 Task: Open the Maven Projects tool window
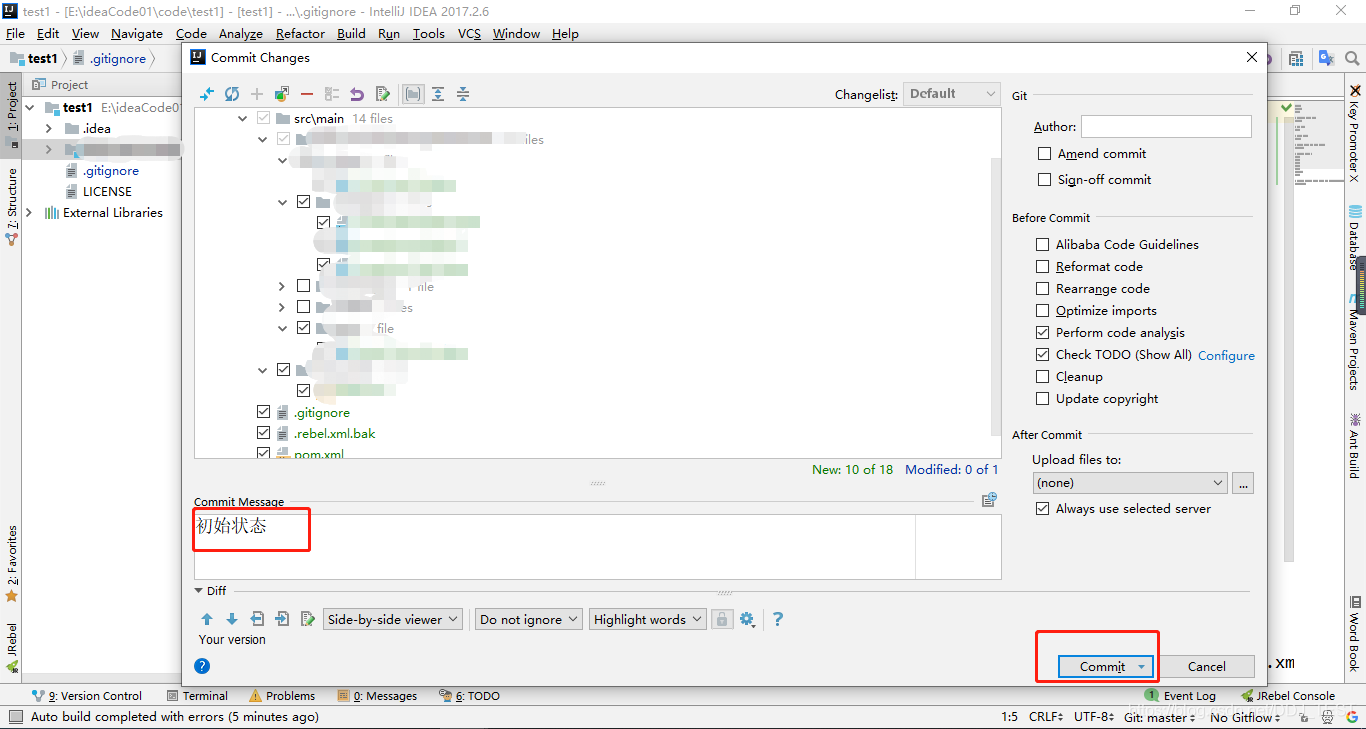[1355, 342]
